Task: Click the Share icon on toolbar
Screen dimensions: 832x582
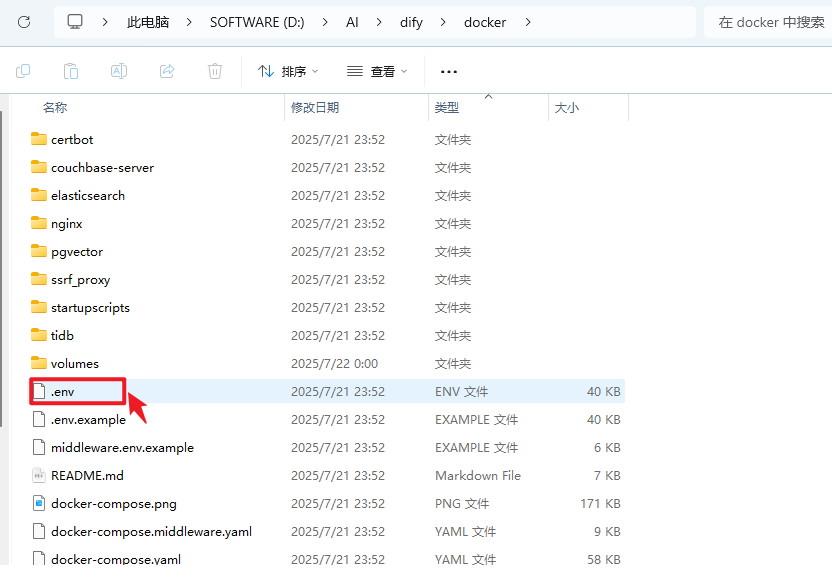Action: pos(166,71)
